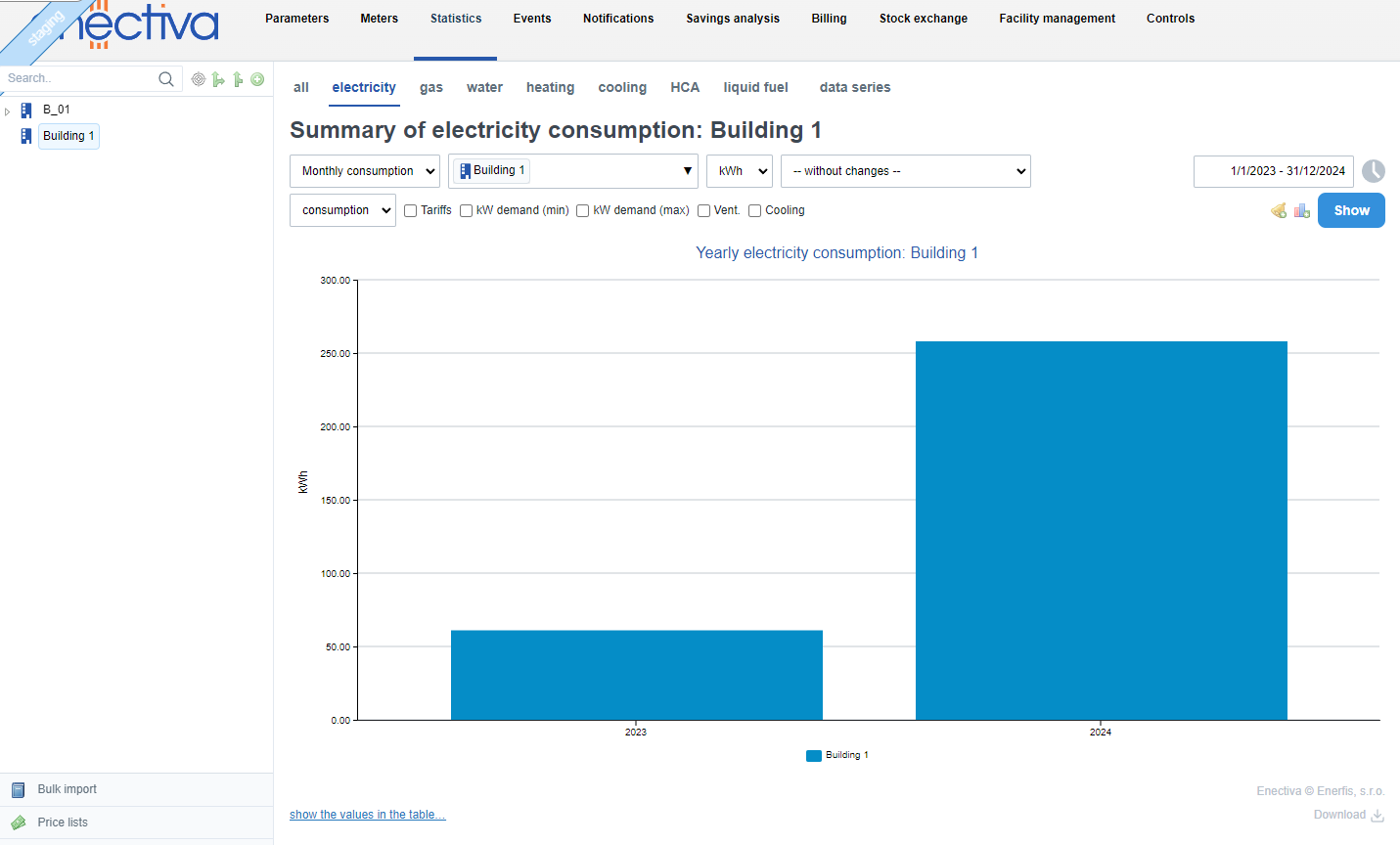Expand the B_01 tree node
This screenshot has height=845, width=1400.
tap(8, 111)
